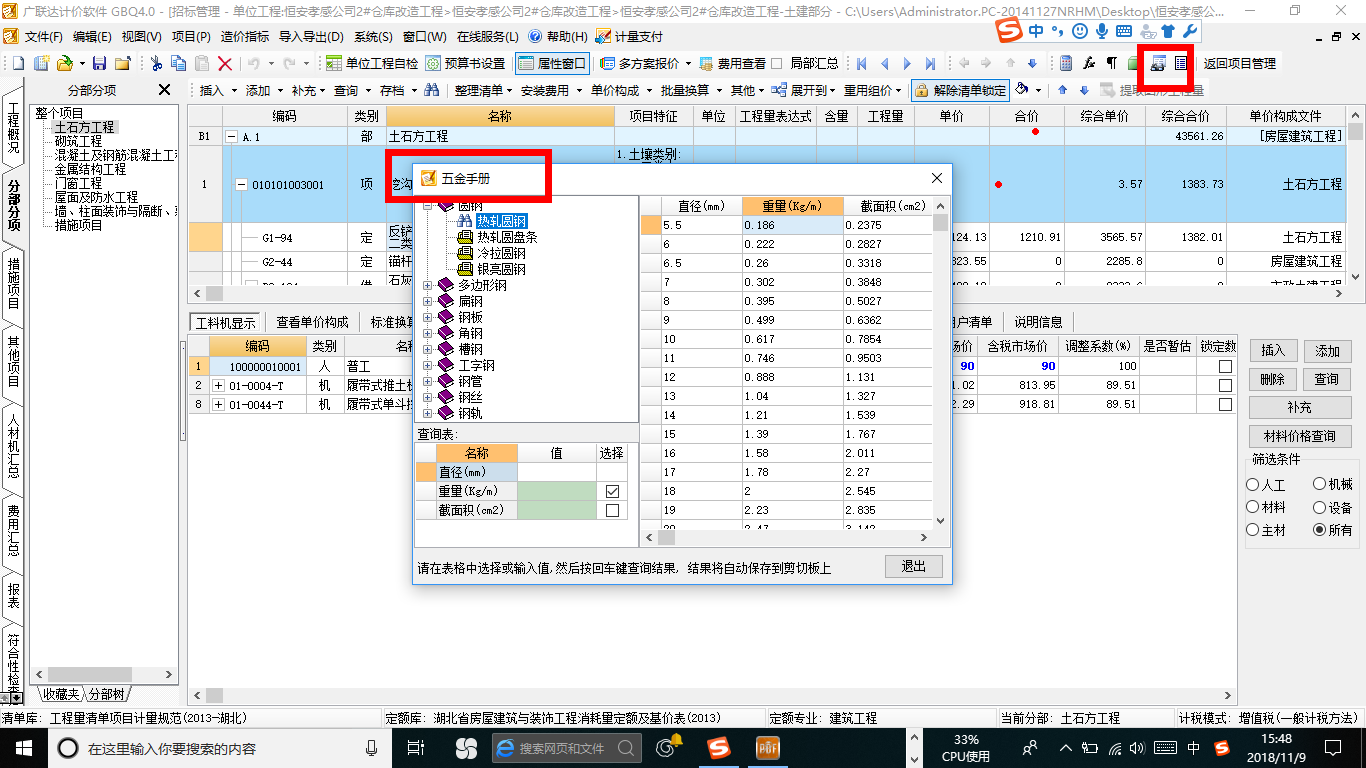This screenshot has height=768, width=1366.
Task: Select 设备 filter radio button
Action: 1319,507
